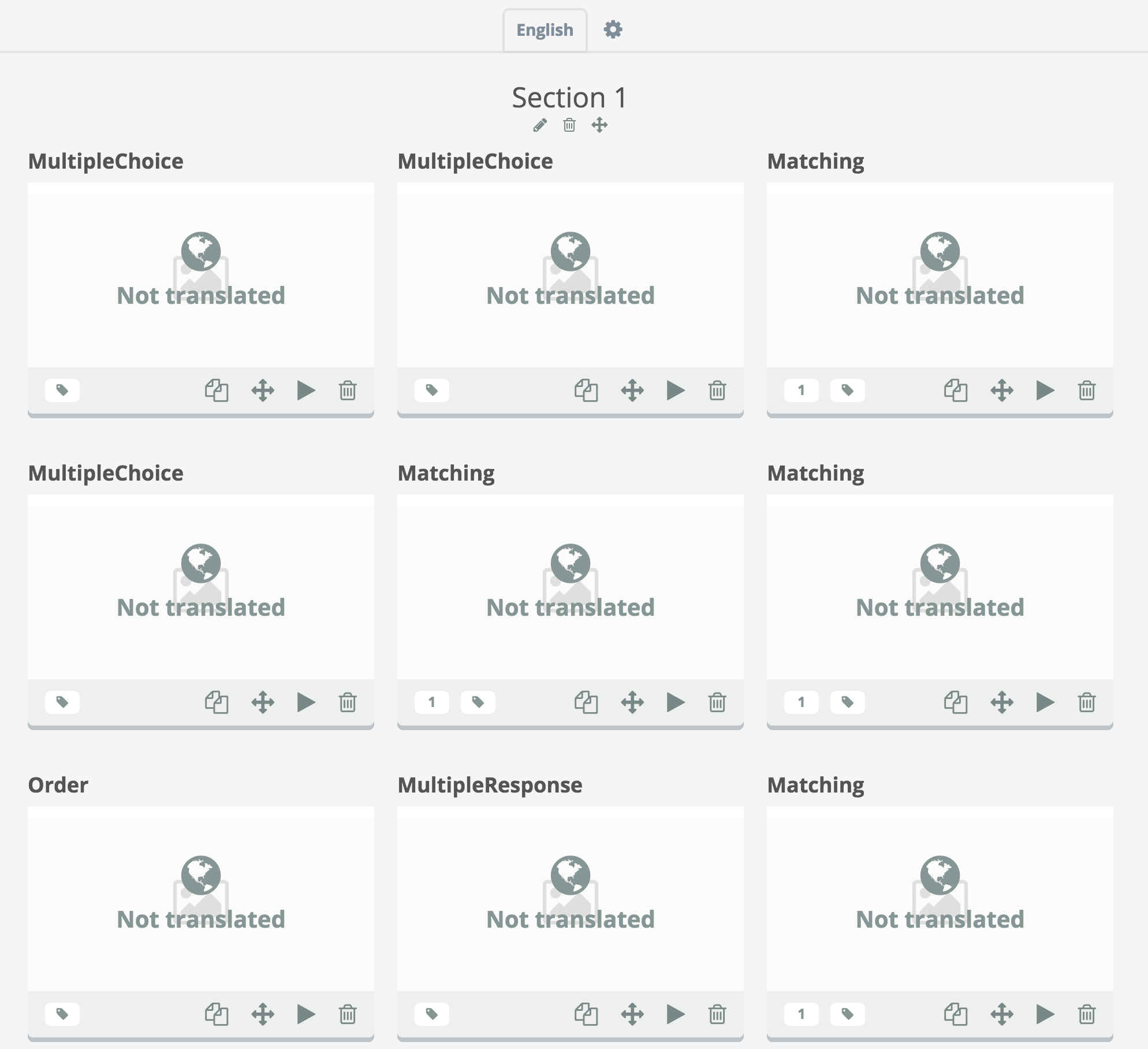Screen dimensions: 1148x1049
Task: Click the move handle on the top-left MultipleChoice card
Action: click(x=263, y=390)
